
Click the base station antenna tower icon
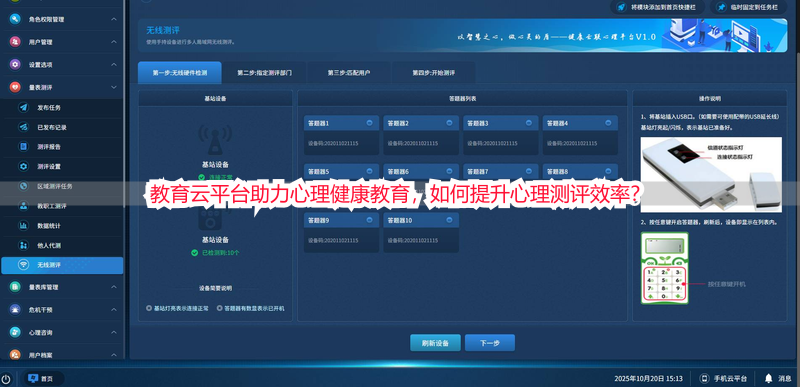point(215,140)
